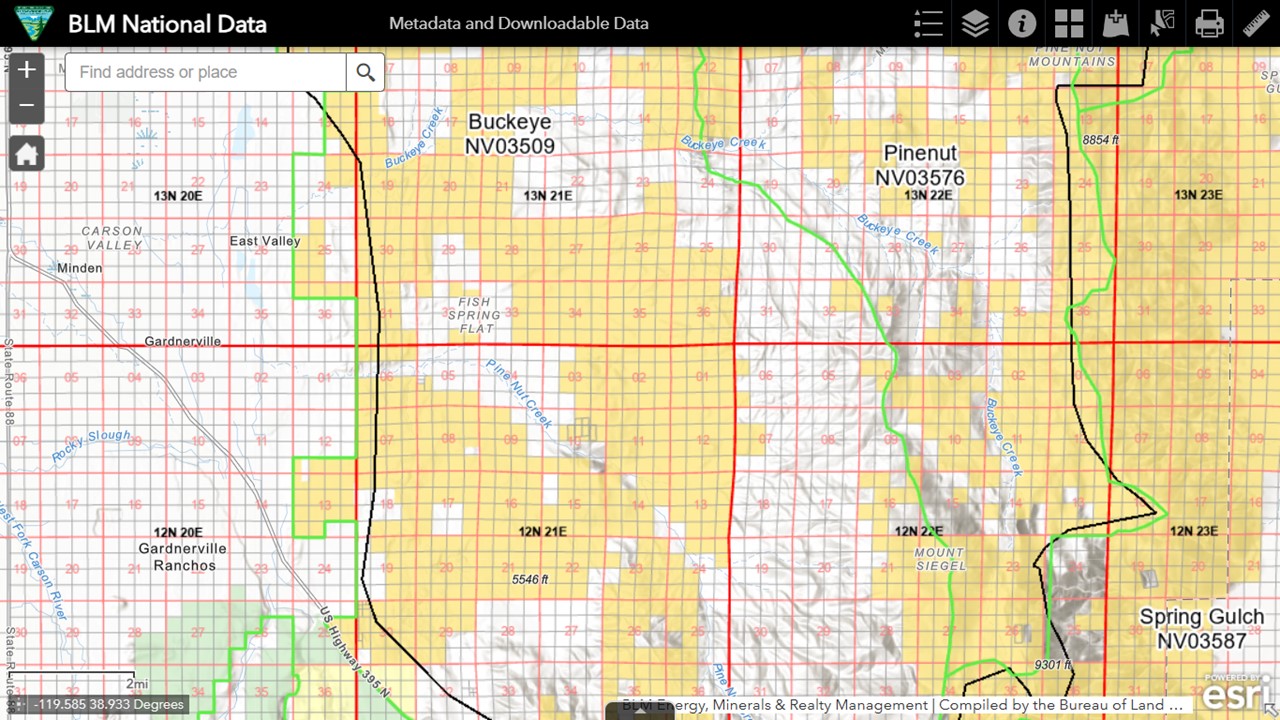Screen dimensions: 1280x720
Task: Activate the Select features tool
Action: 1162,24
